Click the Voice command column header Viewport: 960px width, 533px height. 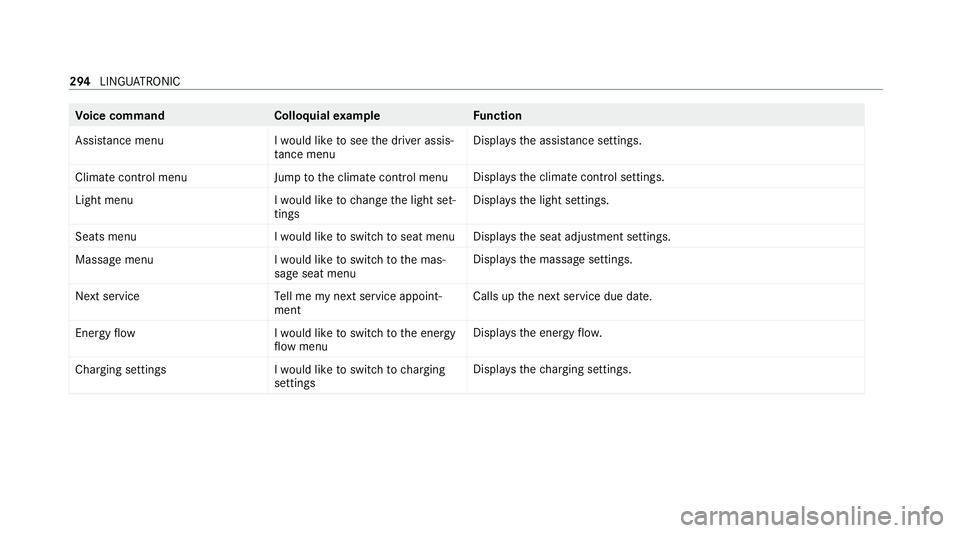point(120,116)
